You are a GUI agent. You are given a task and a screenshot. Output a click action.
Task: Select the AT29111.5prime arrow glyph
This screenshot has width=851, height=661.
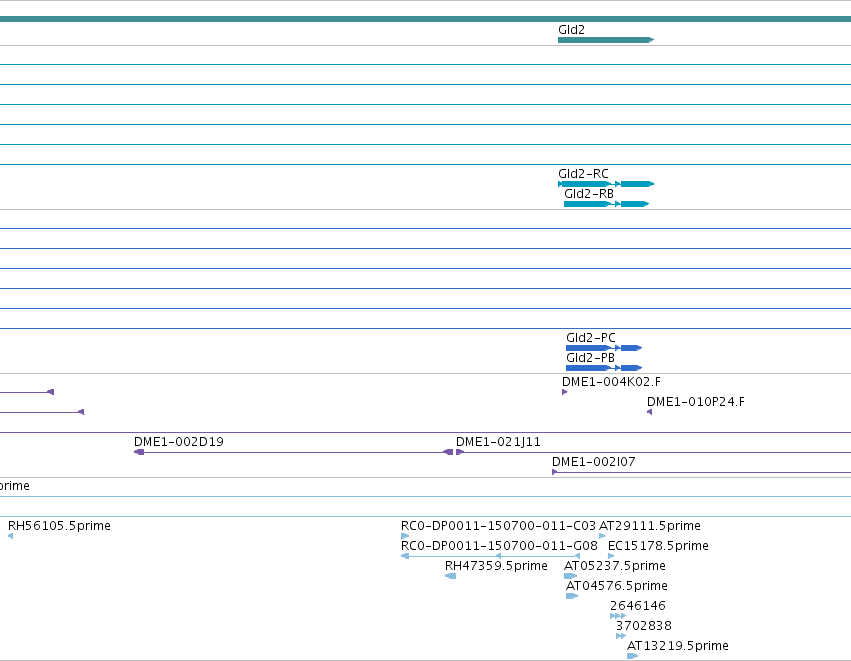tap(602, 536)
